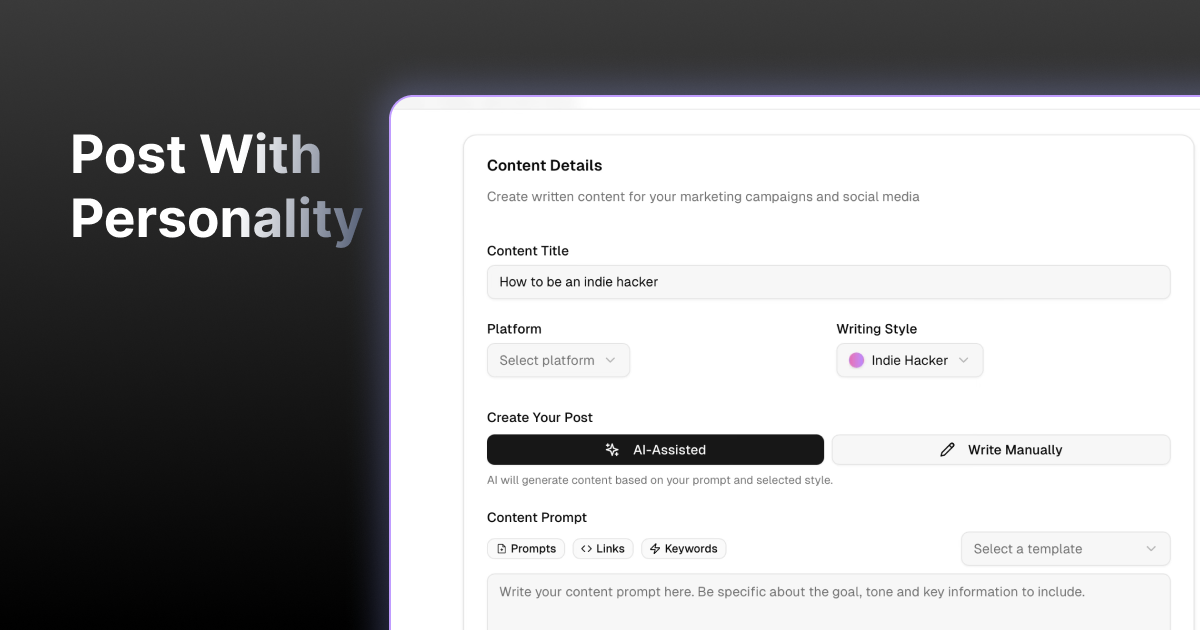Click the code brackets icon beside Links
Screen dimensions: 1200x630
click(x=586, y=549)
